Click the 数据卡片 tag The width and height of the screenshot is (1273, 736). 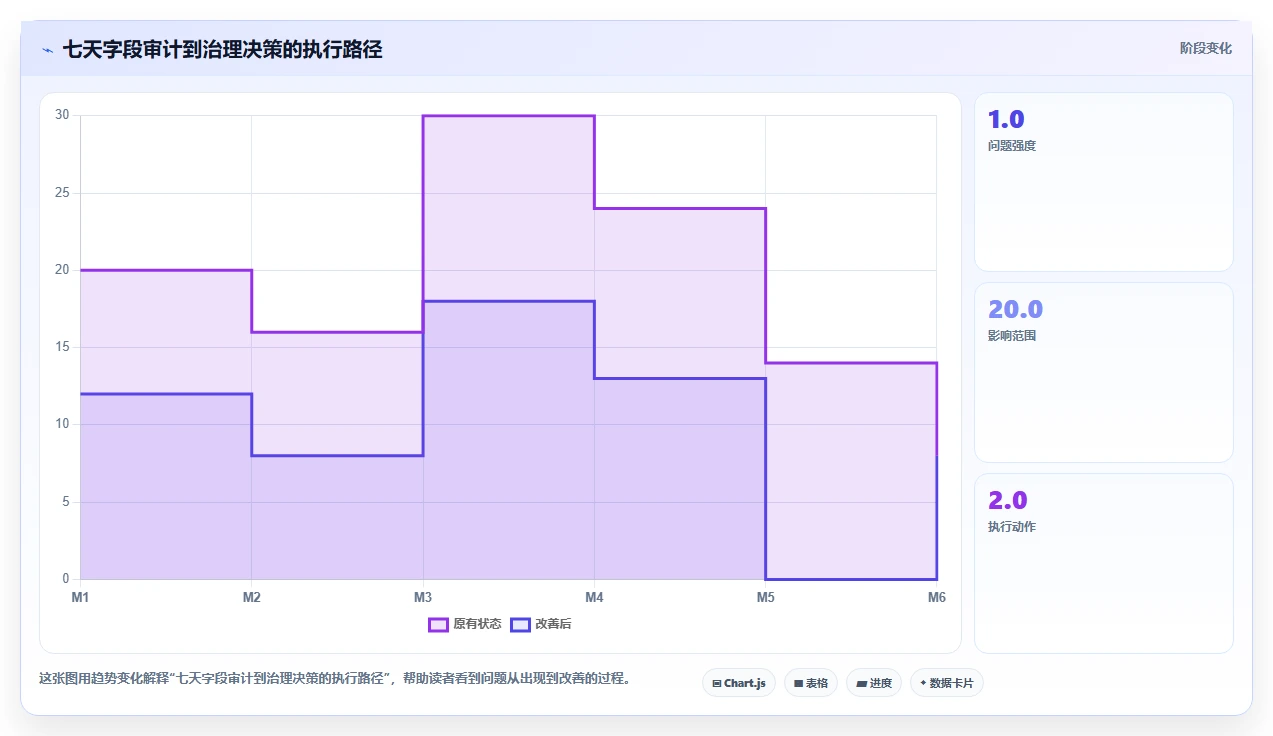point(946,683)
